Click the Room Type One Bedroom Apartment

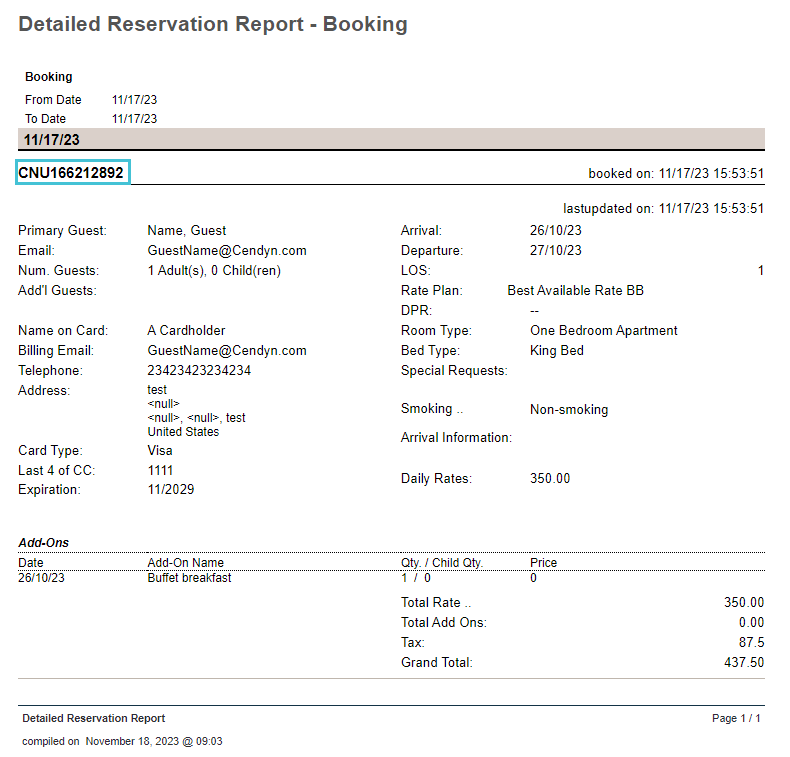coord(604,331)
